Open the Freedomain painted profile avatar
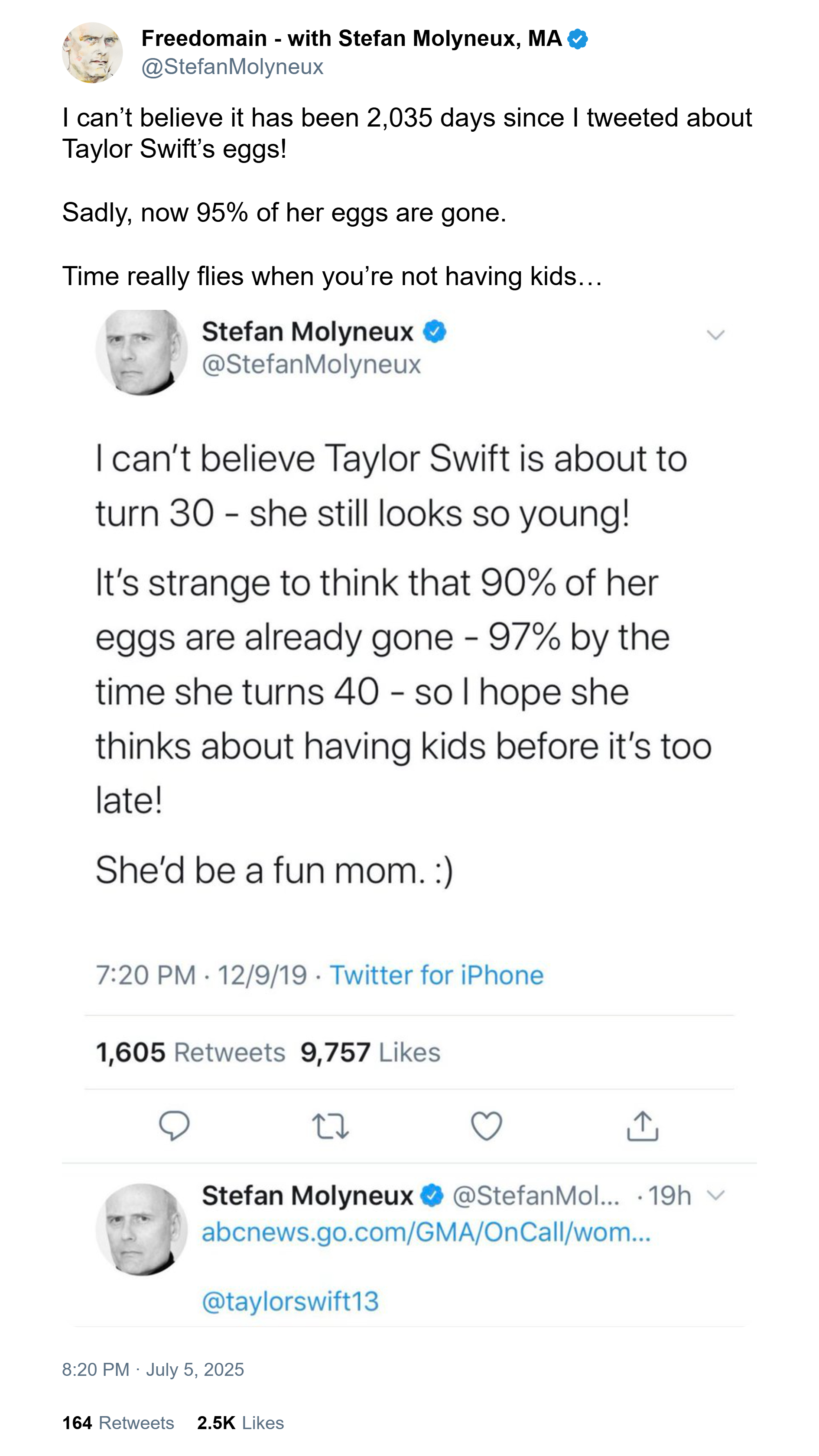Image resolution: width=819 pixels, height=1456 pixels. point(92,53)
